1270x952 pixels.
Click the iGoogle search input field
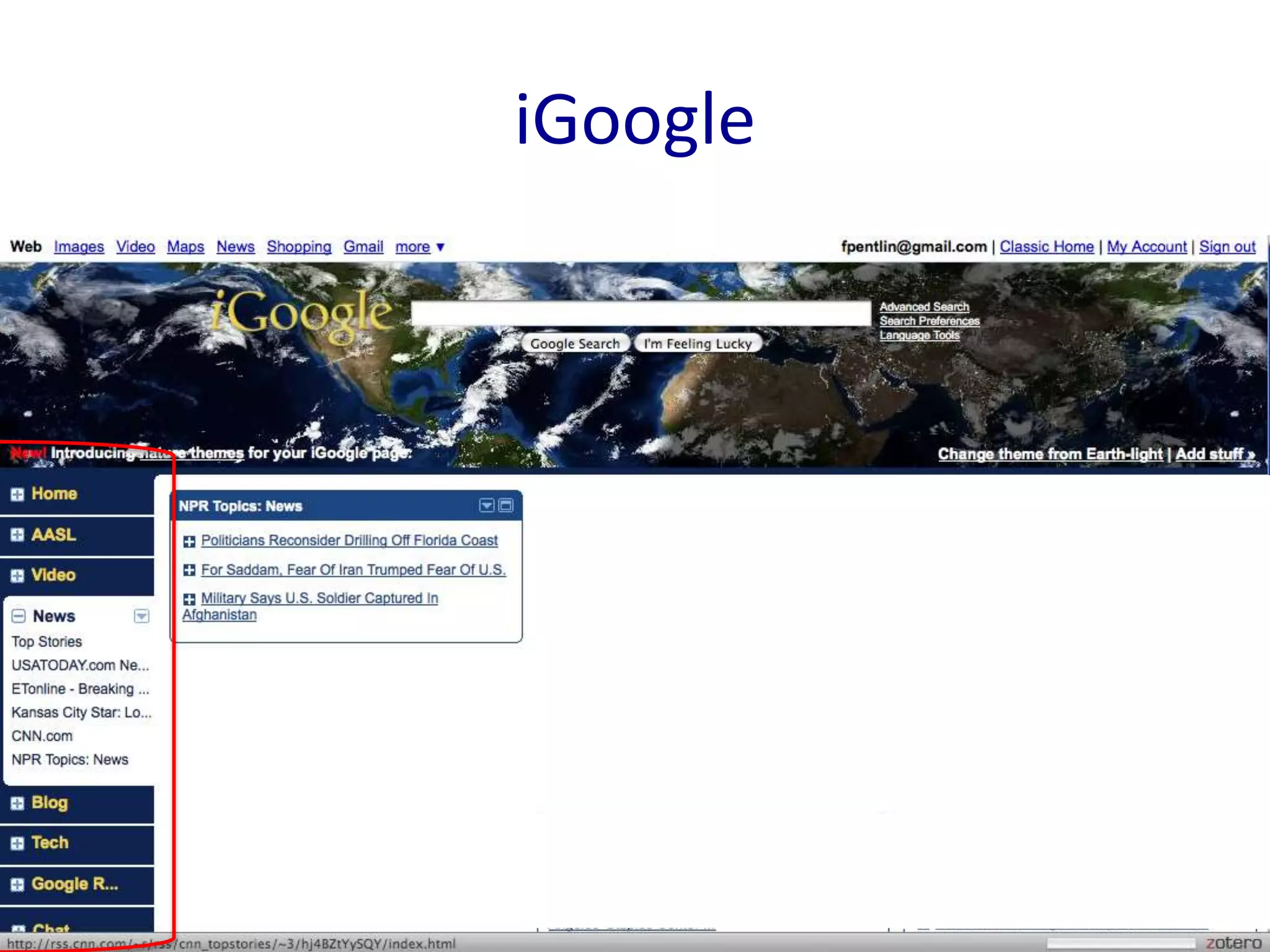tap(641, 314)
